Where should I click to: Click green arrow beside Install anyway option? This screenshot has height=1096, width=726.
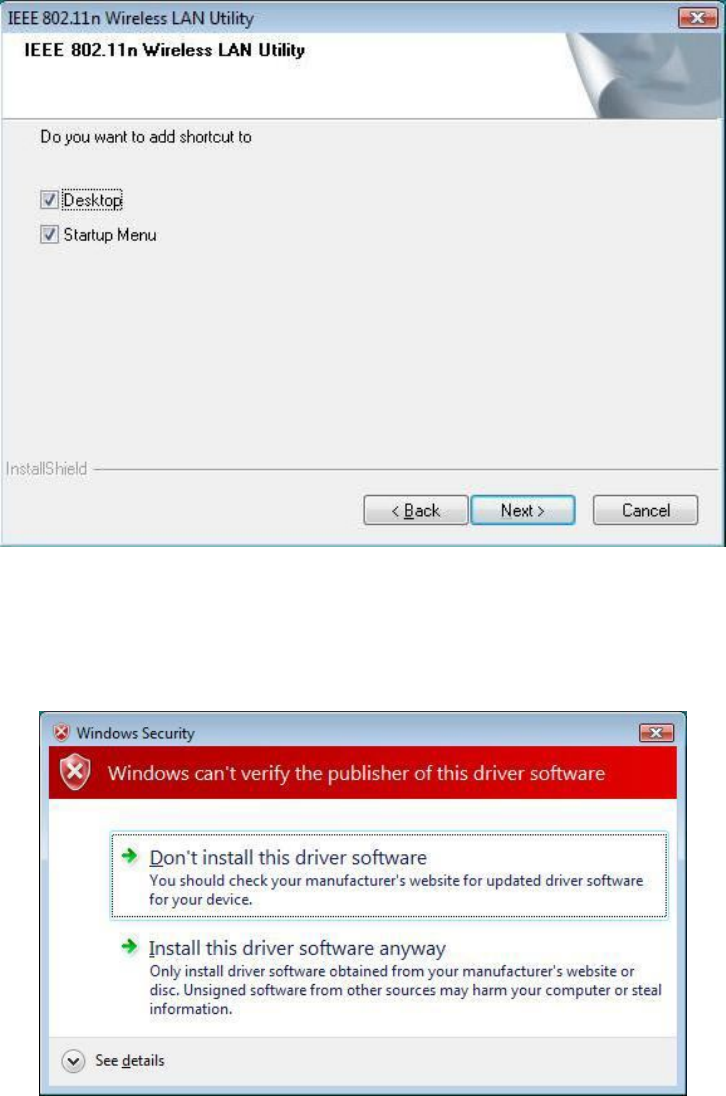click(129, 946)
